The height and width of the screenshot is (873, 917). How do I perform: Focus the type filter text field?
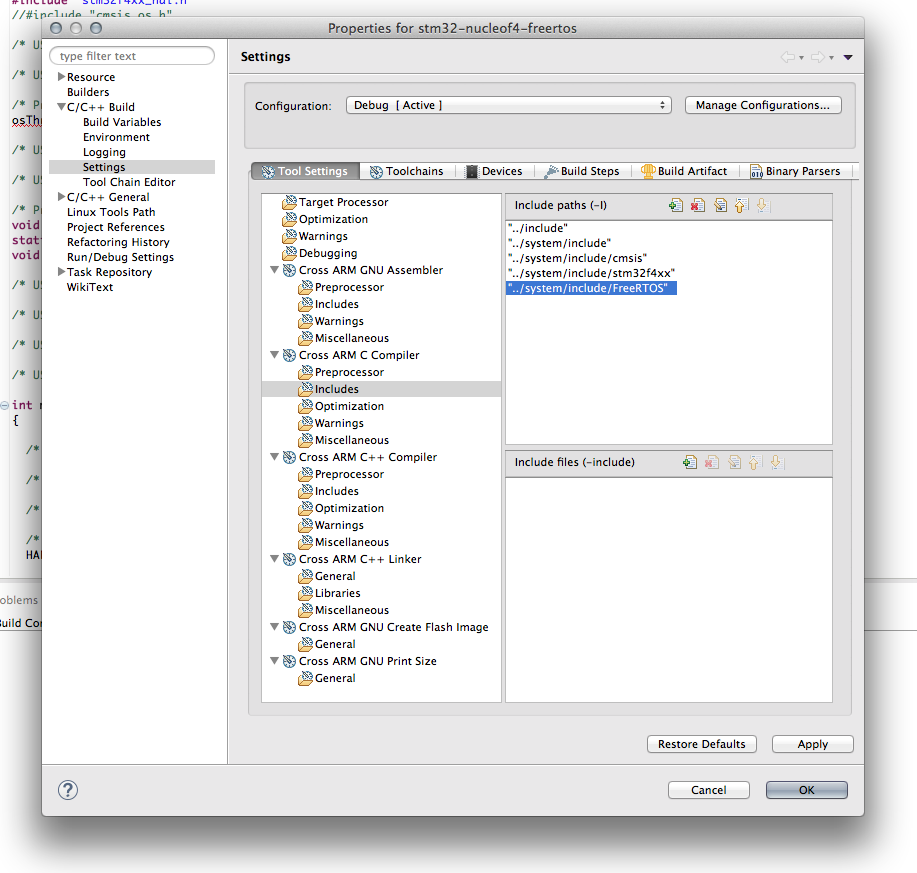point(132,56)
